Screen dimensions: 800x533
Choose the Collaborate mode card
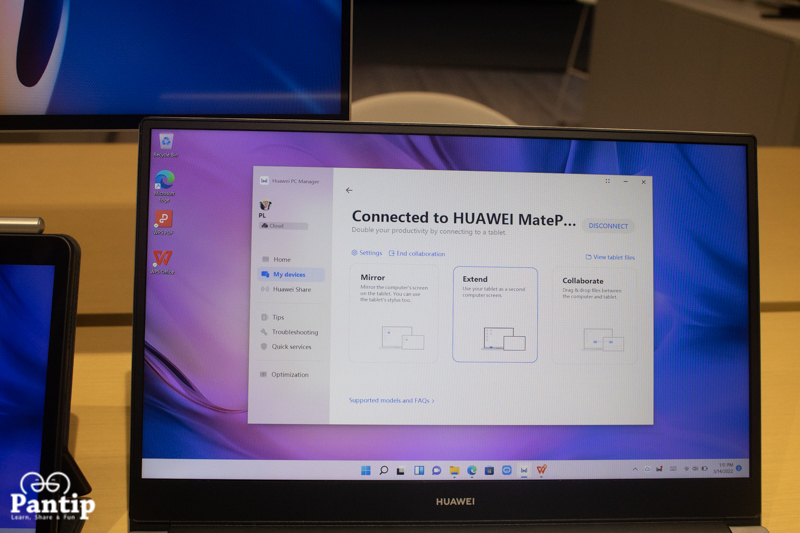[x=594, y=316]
